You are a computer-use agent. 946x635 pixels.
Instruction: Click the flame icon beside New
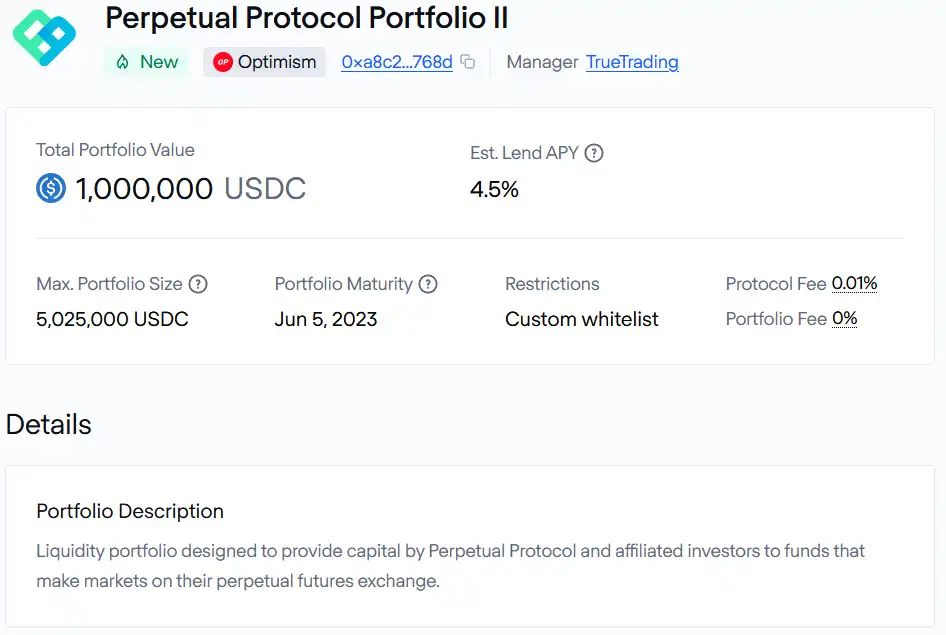(x=122, y=62)
